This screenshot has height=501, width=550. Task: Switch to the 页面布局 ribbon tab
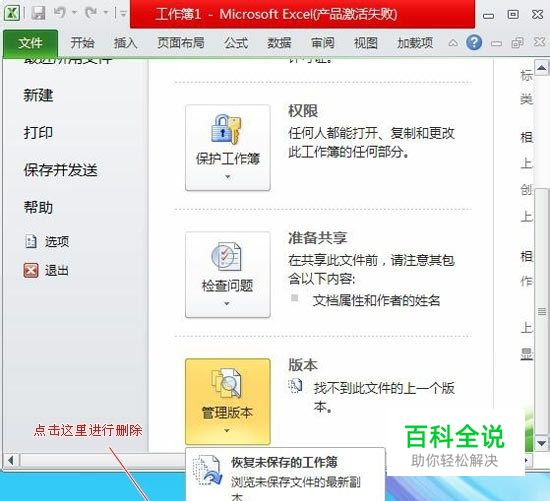click(x=181, y=43)
